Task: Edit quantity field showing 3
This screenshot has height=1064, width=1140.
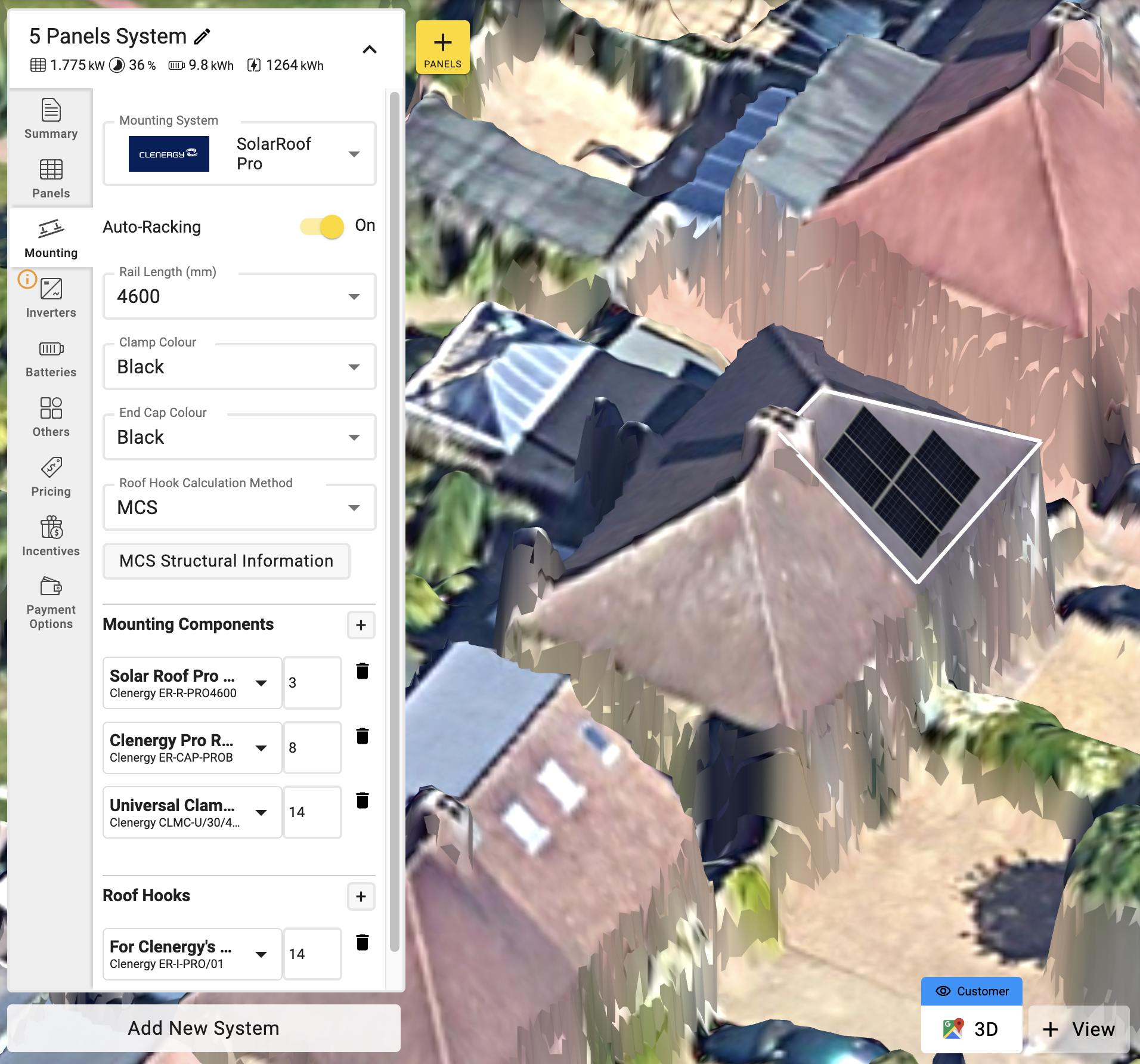Action: click(312, 683)
